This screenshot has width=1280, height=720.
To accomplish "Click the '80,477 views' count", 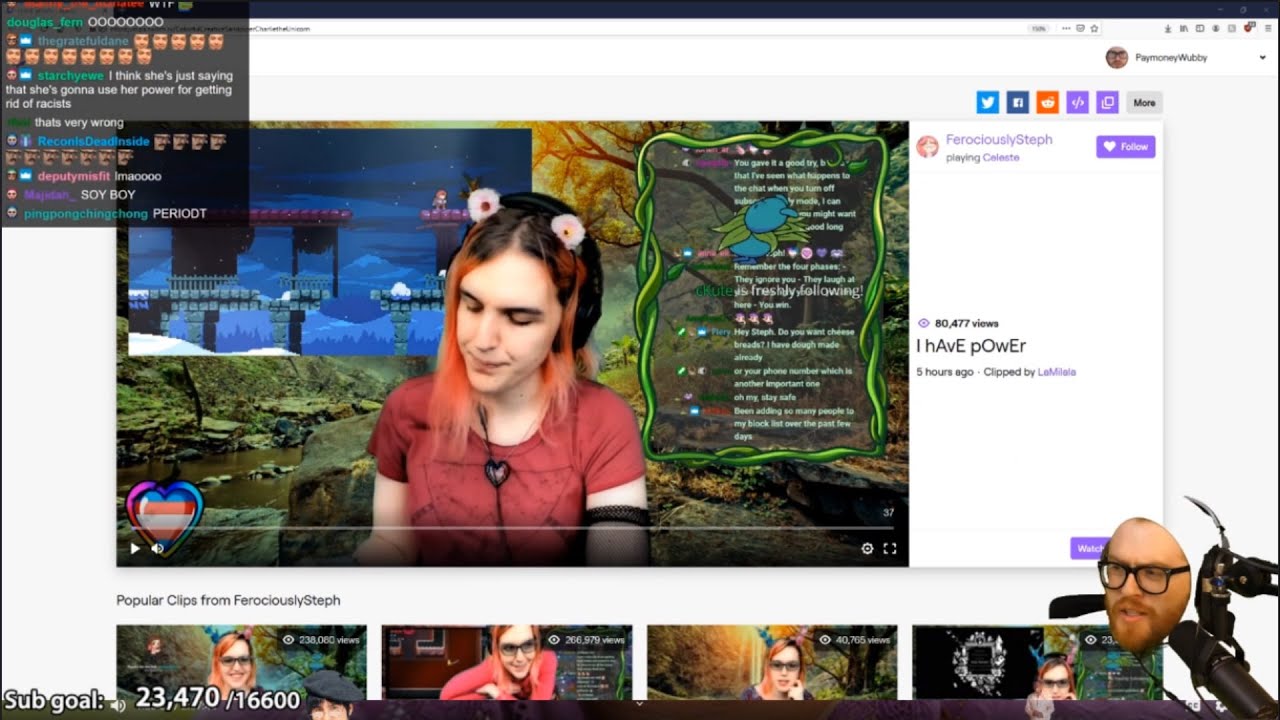I will [x=957, y=323].
